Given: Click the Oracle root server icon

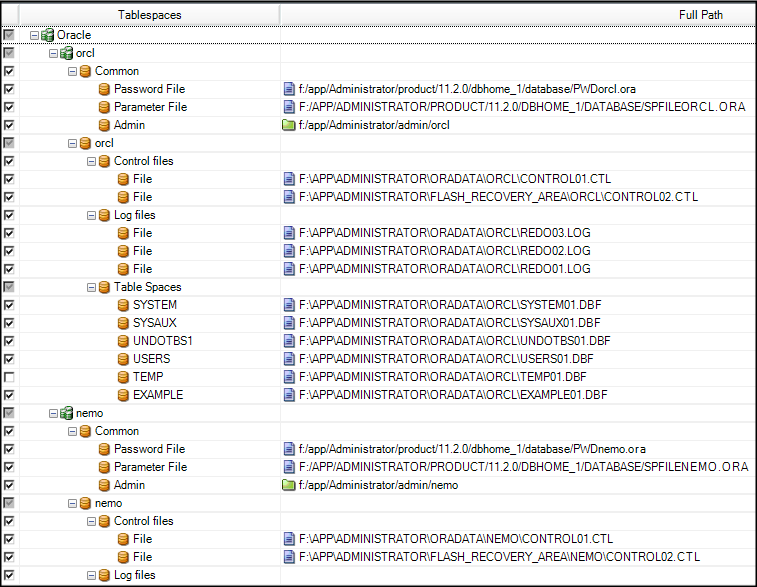Looking at the screenshot, I should point(47,35).
